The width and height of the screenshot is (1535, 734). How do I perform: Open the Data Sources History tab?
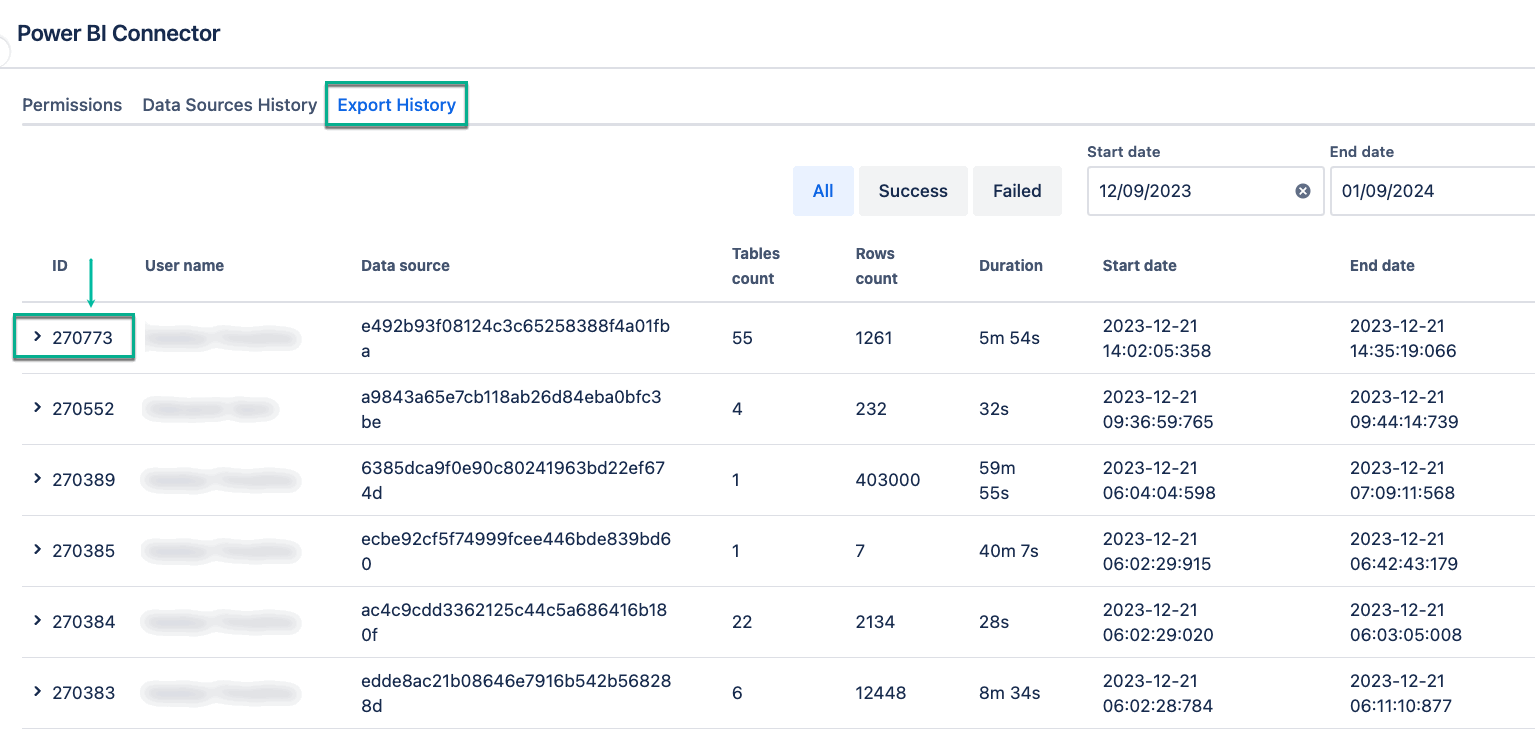[x=229, y=105]
